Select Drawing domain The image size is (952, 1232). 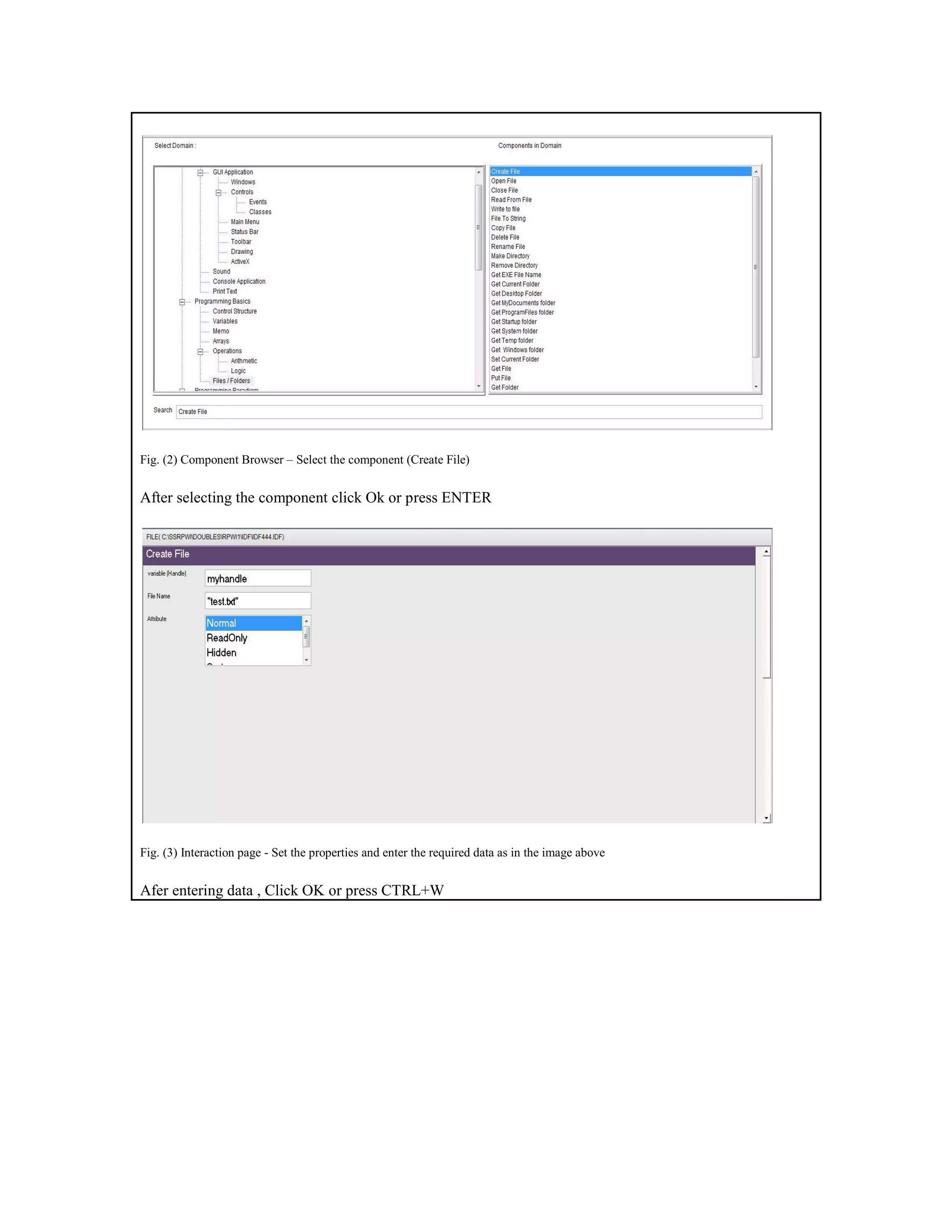pos(242,252)
